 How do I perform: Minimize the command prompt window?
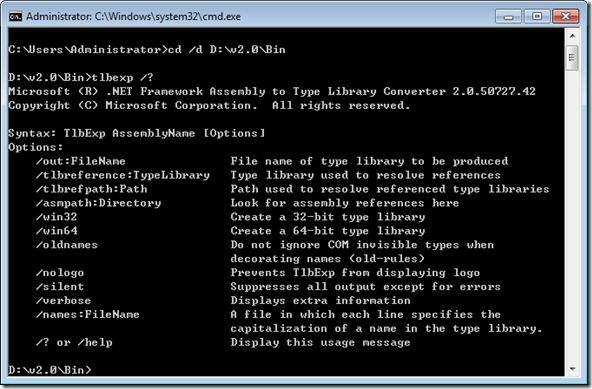pos(509,17)
